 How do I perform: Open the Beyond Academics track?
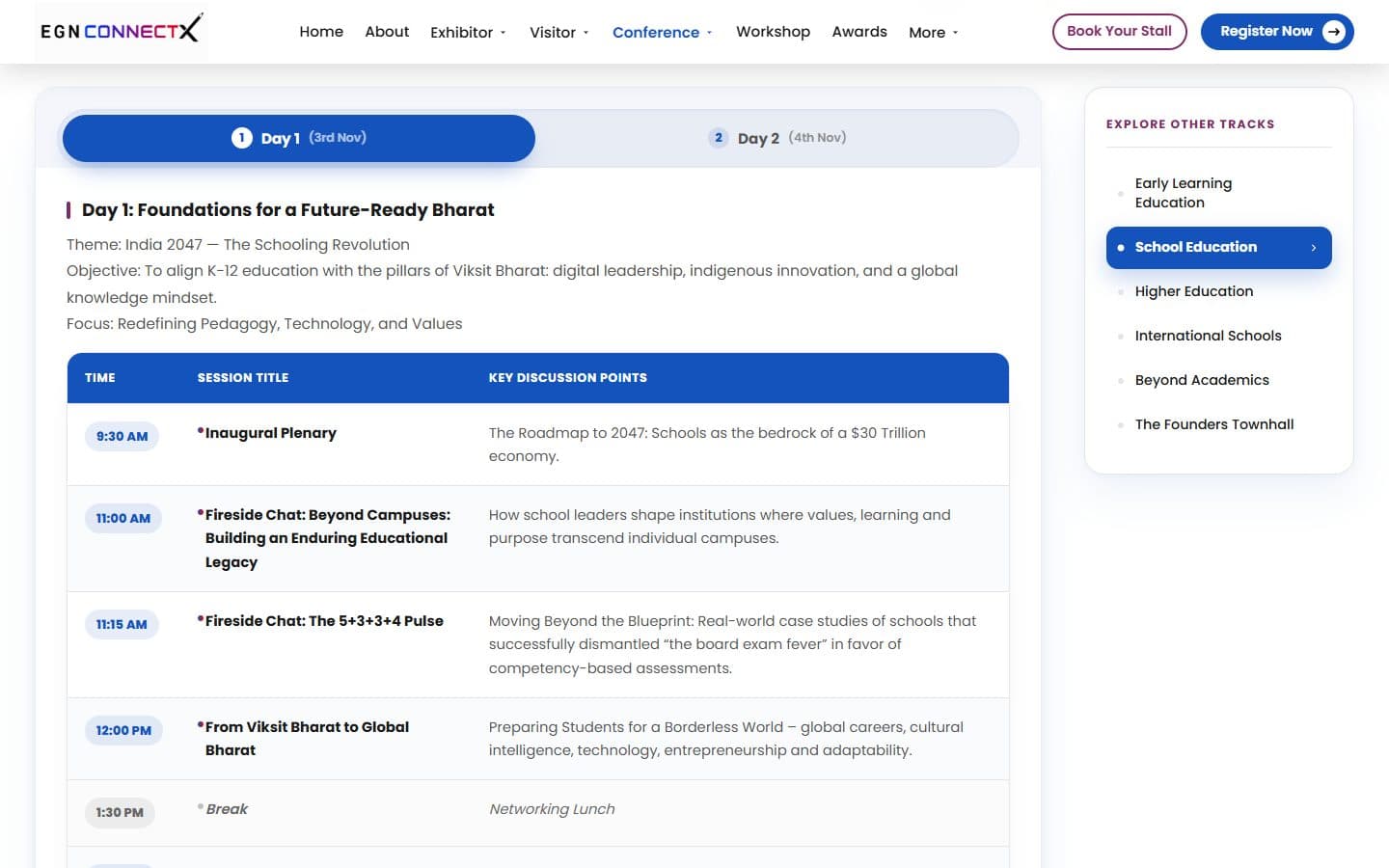tap(1218, 380)
